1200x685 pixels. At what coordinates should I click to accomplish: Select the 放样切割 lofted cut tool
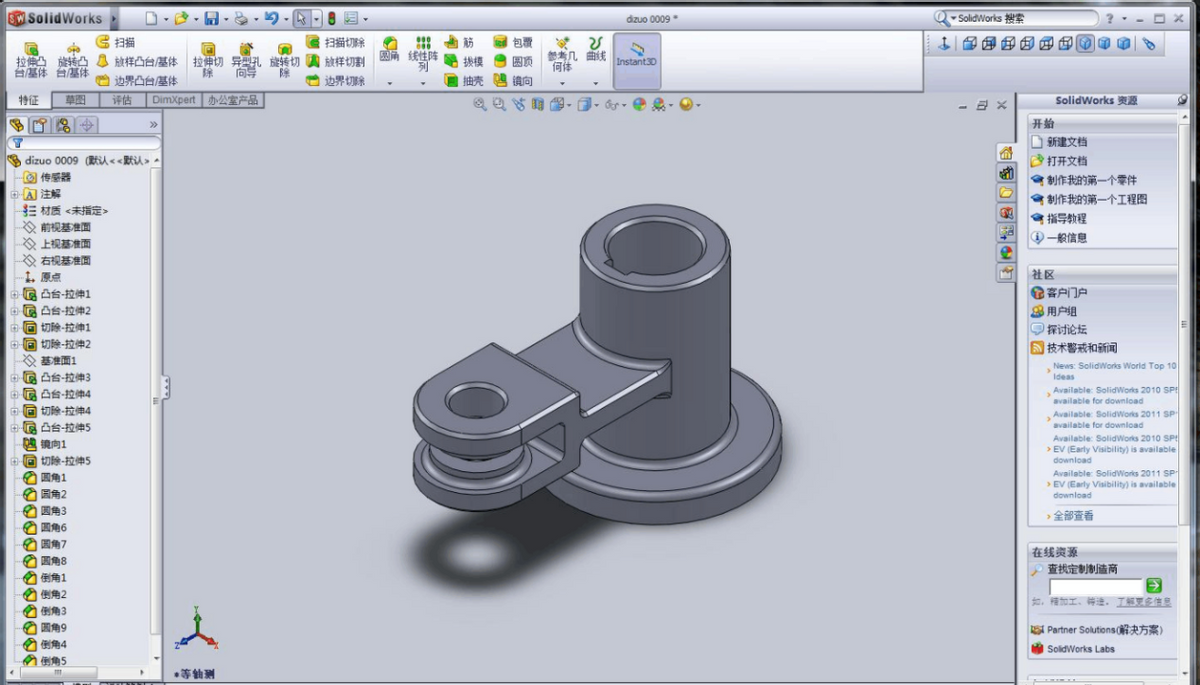pos(336,62)
